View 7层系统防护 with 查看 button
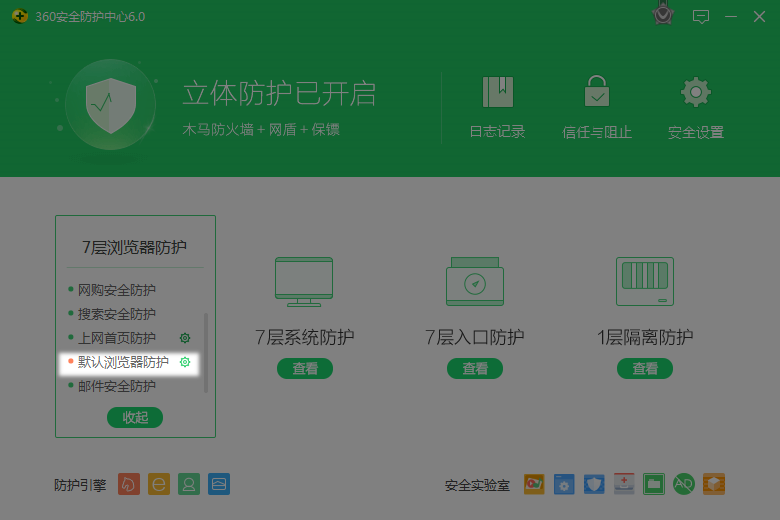 click(305, 368)
